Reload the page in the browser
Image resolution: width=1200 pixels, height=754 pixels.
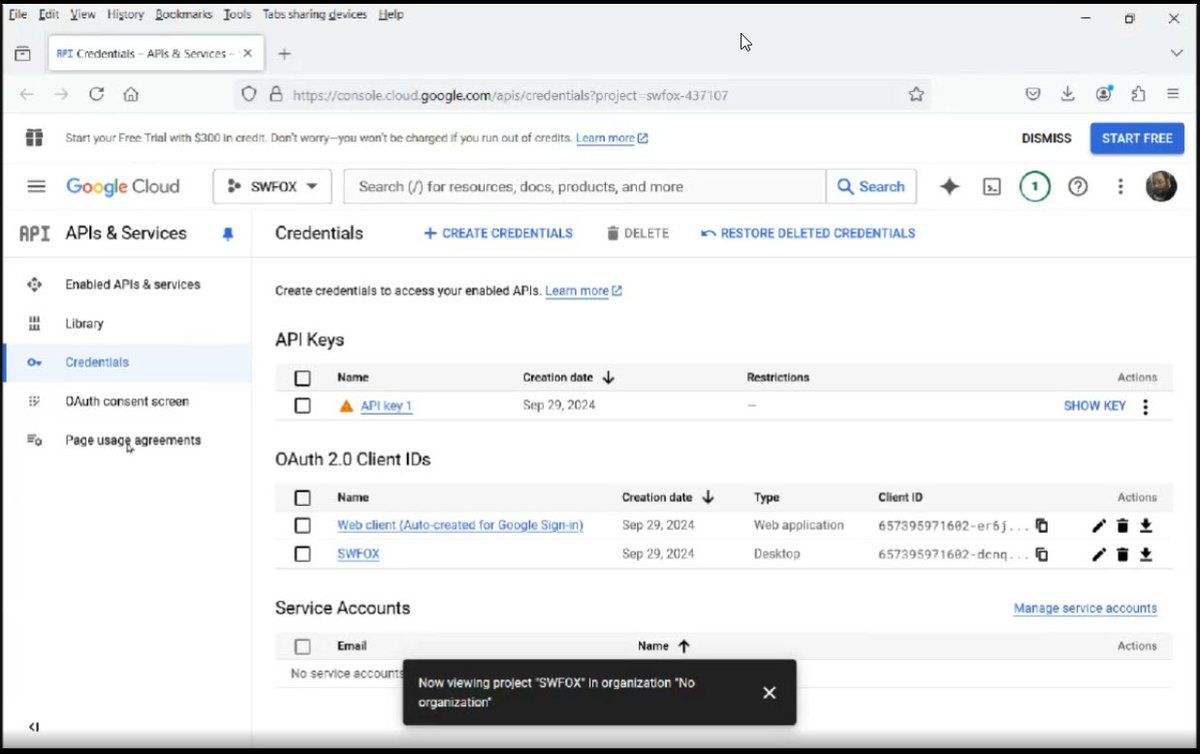[x=96, y=94]
